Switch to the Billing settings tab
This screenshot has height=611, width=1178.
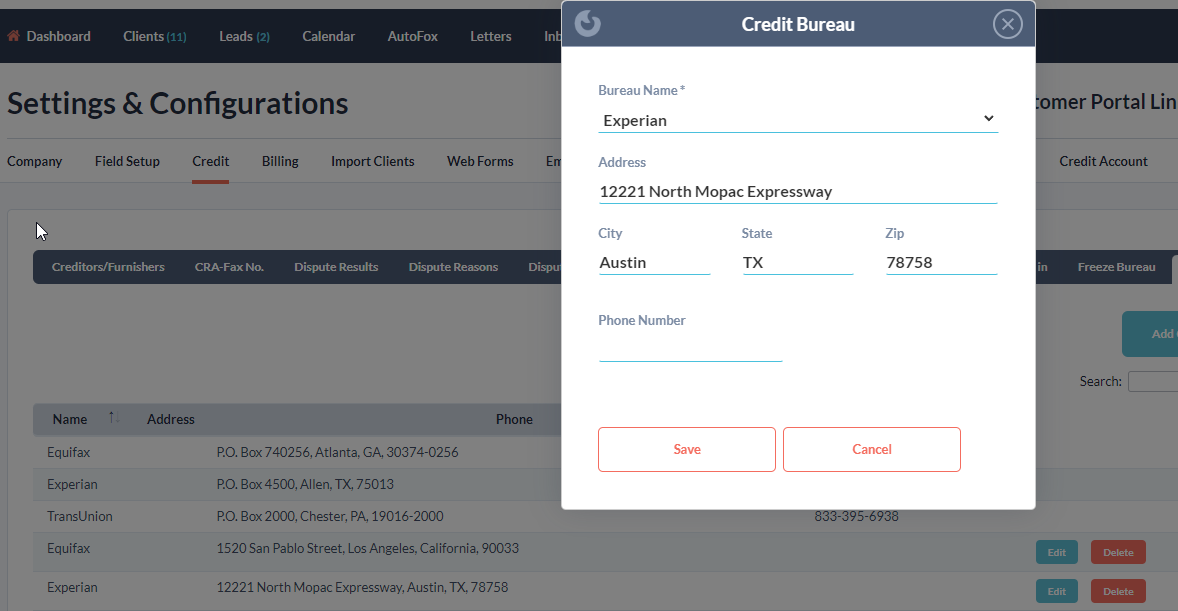(x=280, y=161)
